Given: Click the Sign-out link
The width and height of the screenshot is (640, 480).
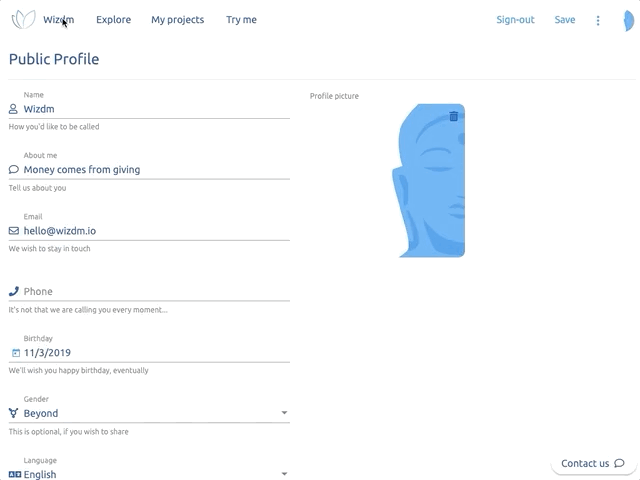Looking at the screenshot, I should coord(515,20).
